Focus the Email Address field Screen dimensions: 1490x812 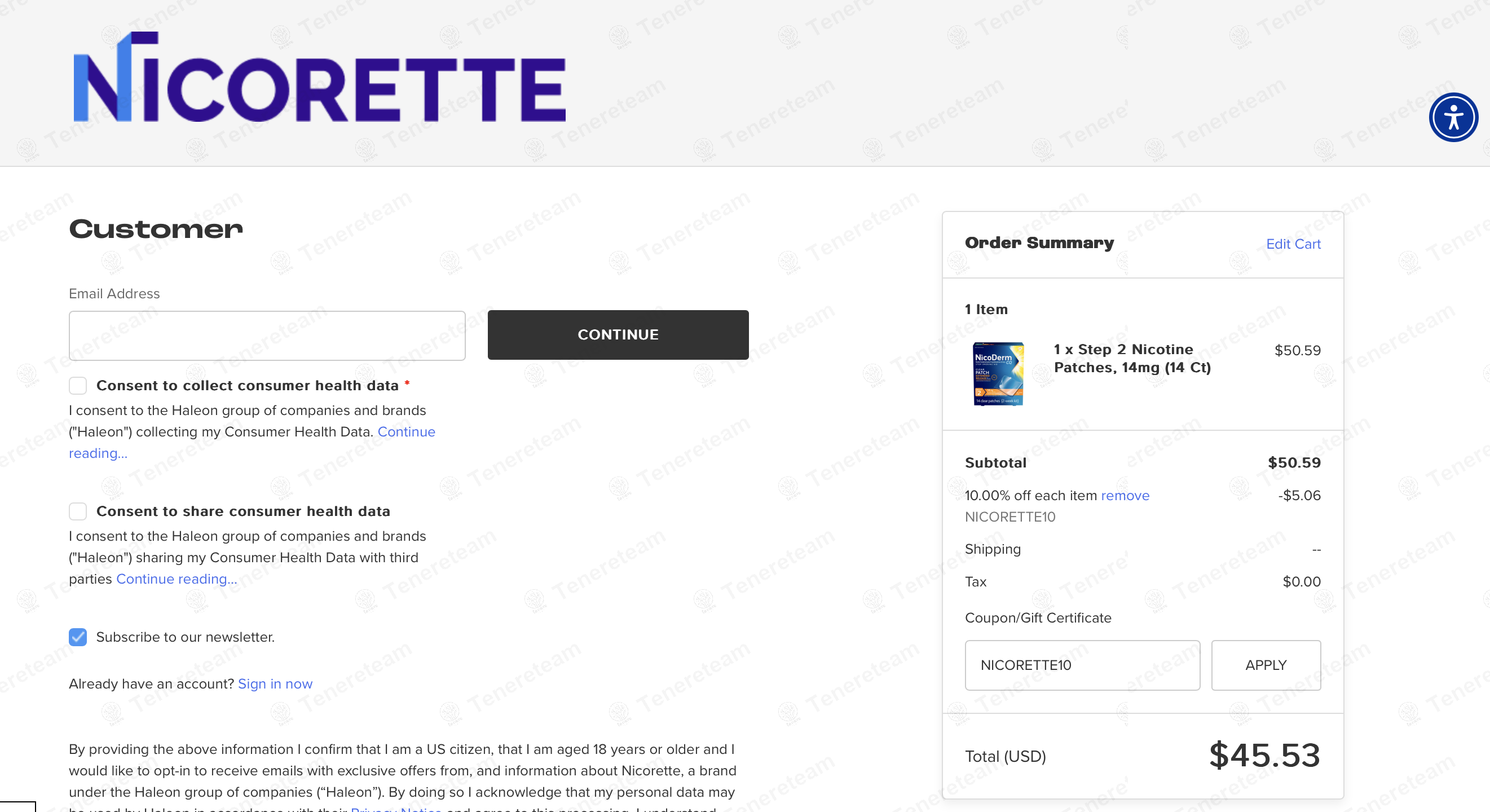(x=267, y=336)
